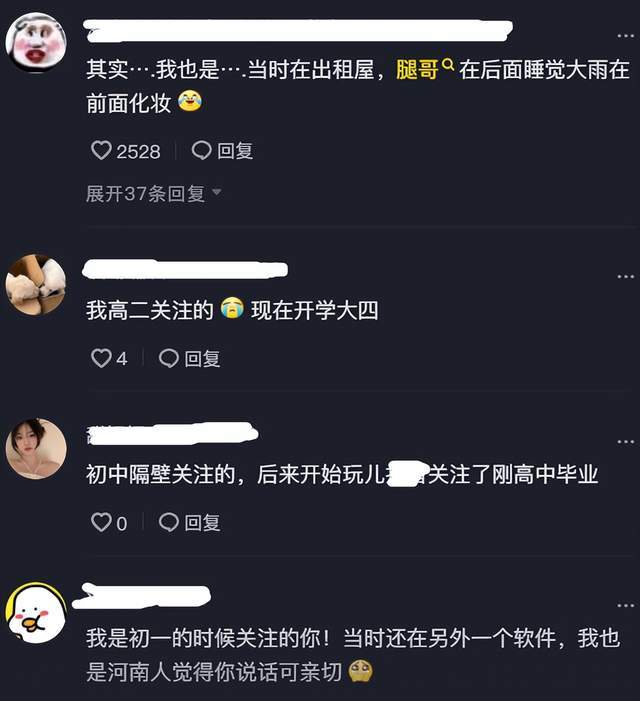Click the dropdown arrow beside 展开37条回复
640x701 pixels.
tap(216, 192)
